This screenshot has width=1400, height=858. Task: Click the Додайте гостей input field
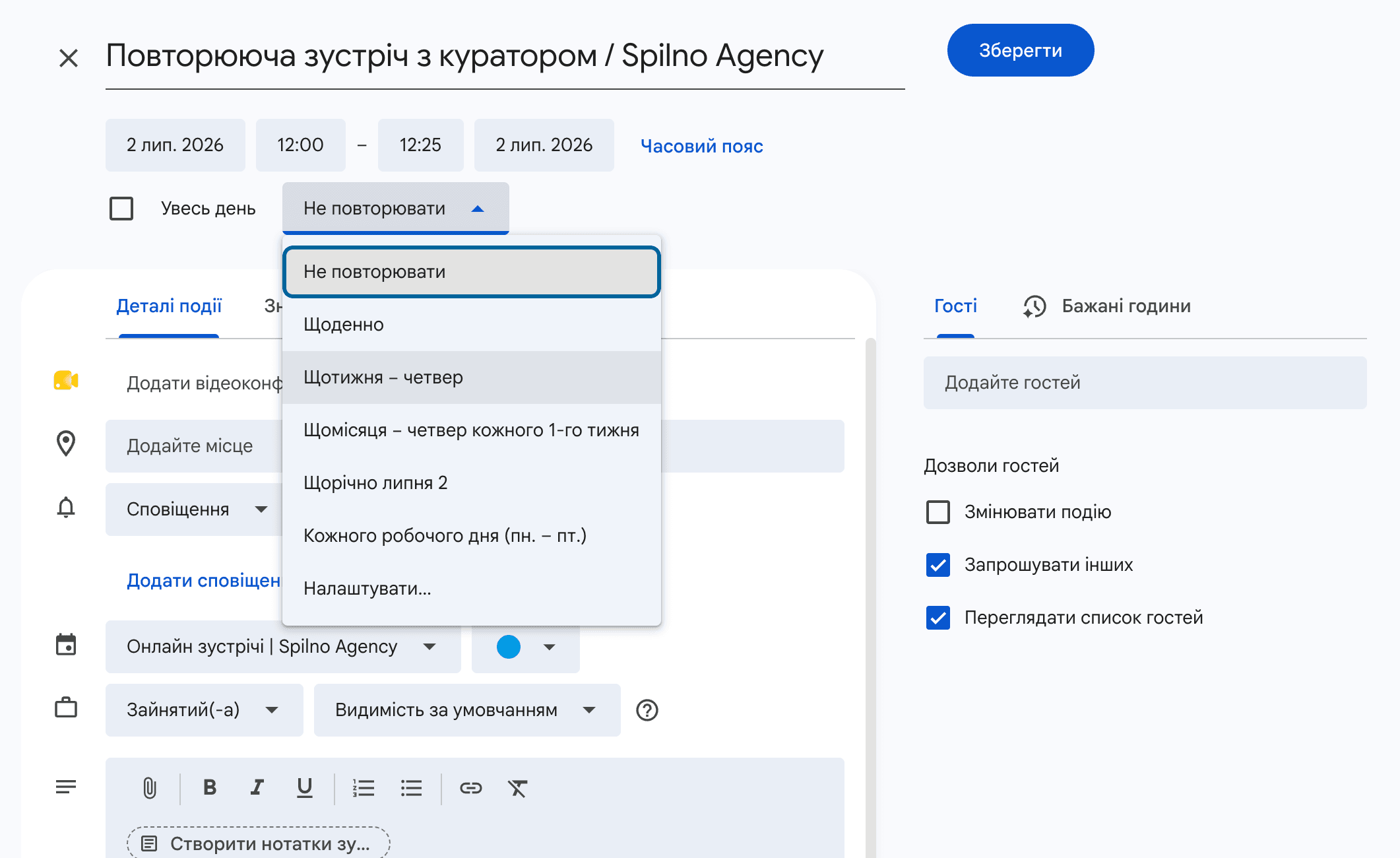[x=1145, y=383]
